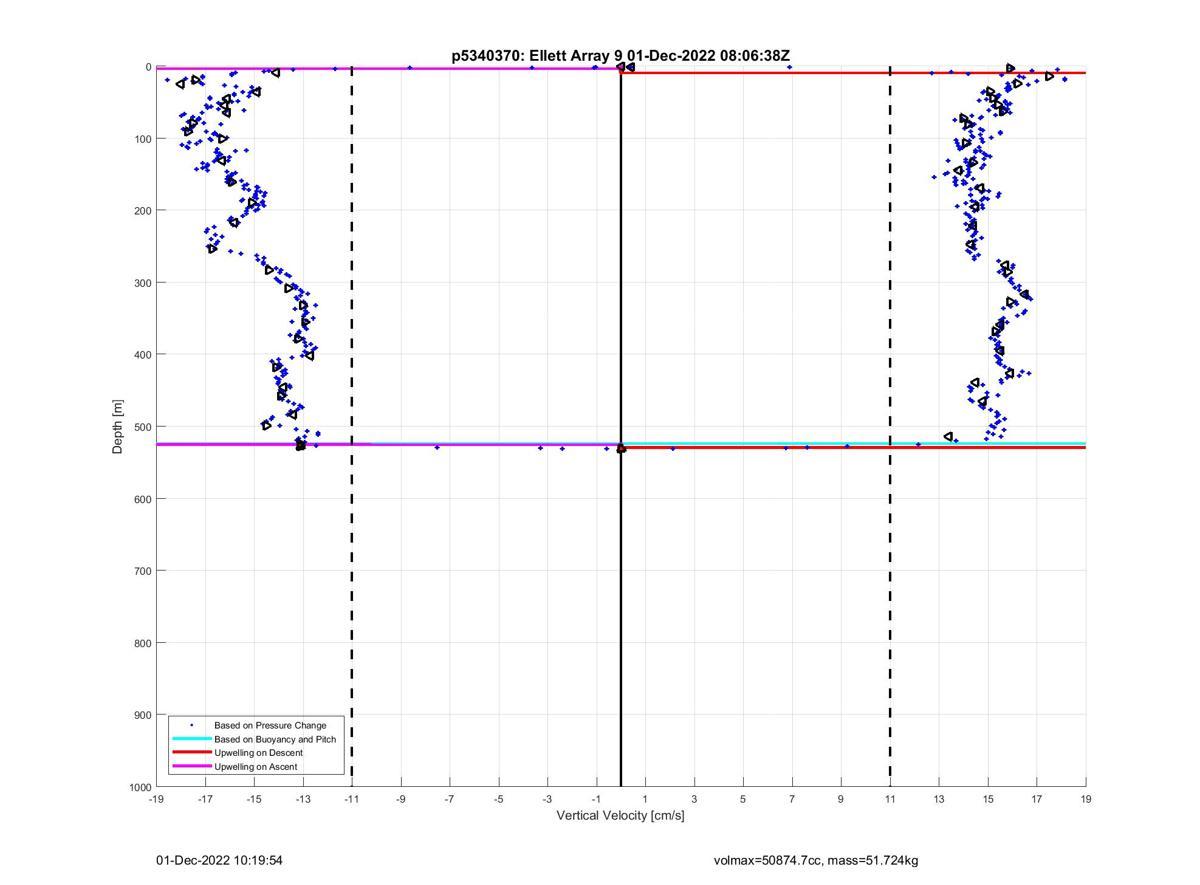Screen dimensions: 1200x885
Task: Click x-axis tick label 11
Action: click(x=890, y=799)
